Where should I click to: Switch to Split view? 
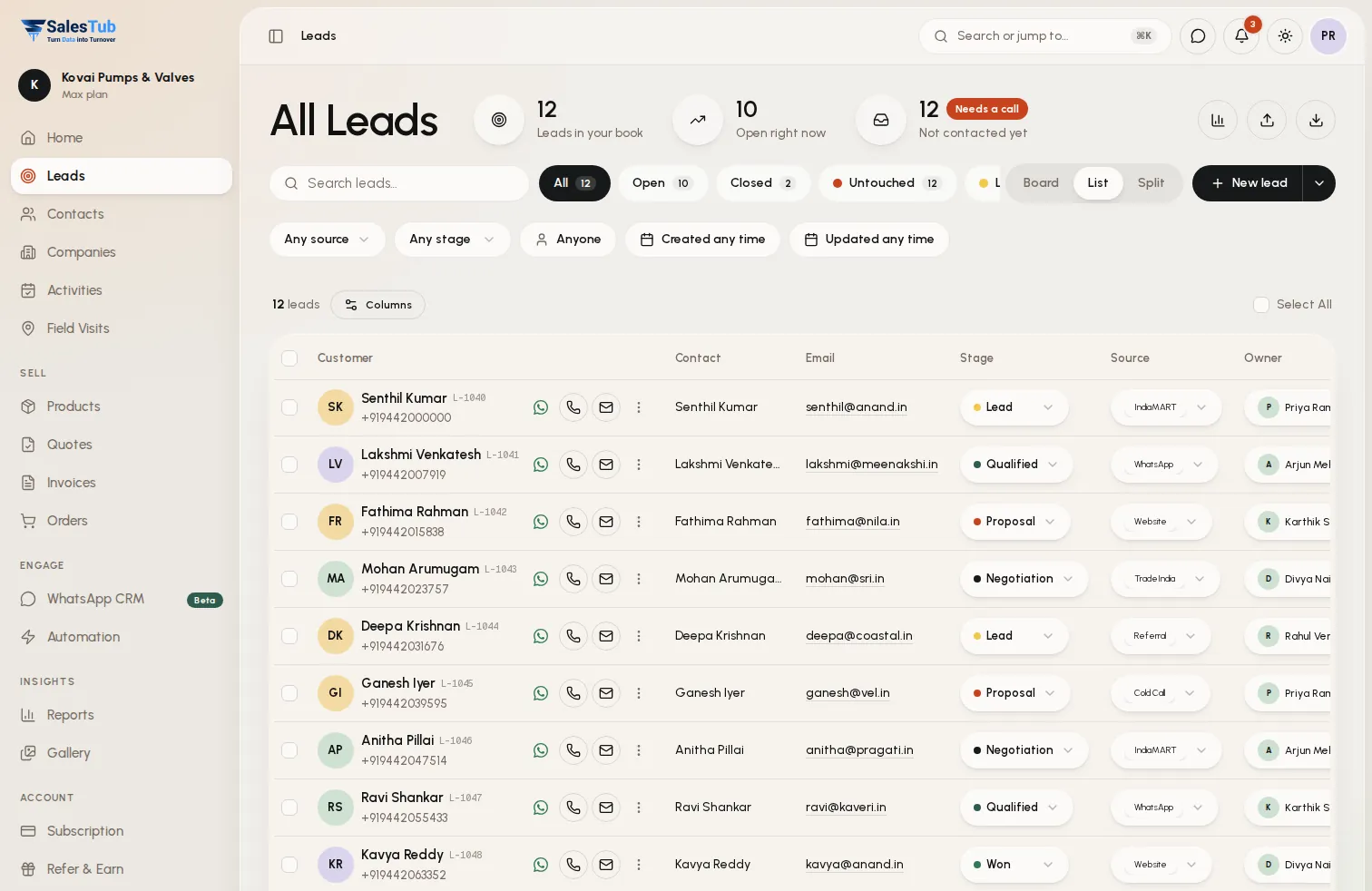pyautogui.click(x=1151, y=183)
